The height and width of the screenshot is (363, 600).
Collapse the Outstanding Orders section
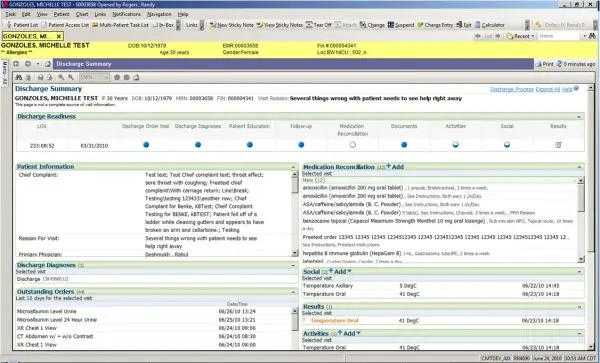(x=293, y=292)
